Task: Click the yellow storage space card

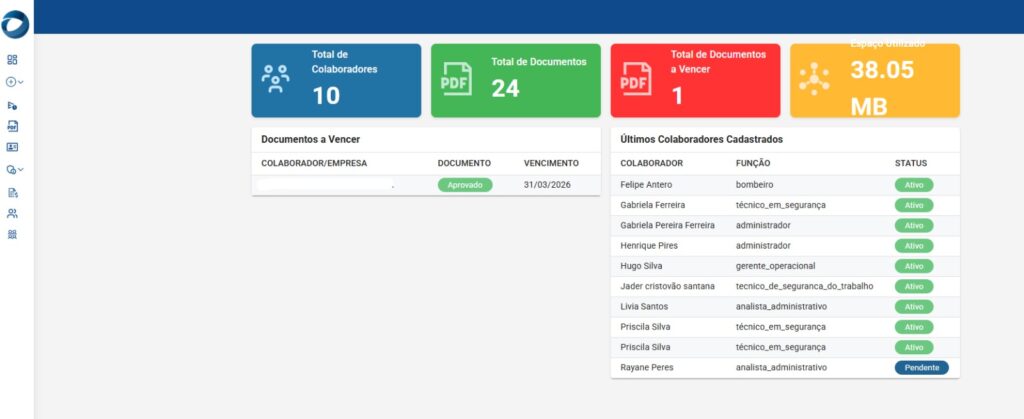Action: click(874, 80)
